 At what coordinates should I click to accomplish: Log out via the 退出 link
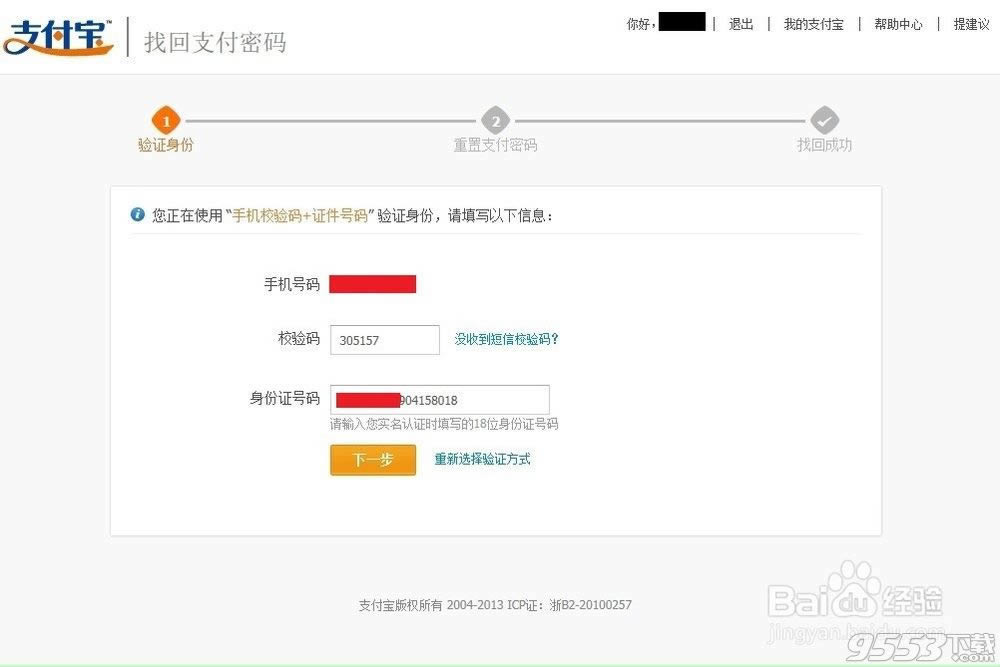pos(741,24)
